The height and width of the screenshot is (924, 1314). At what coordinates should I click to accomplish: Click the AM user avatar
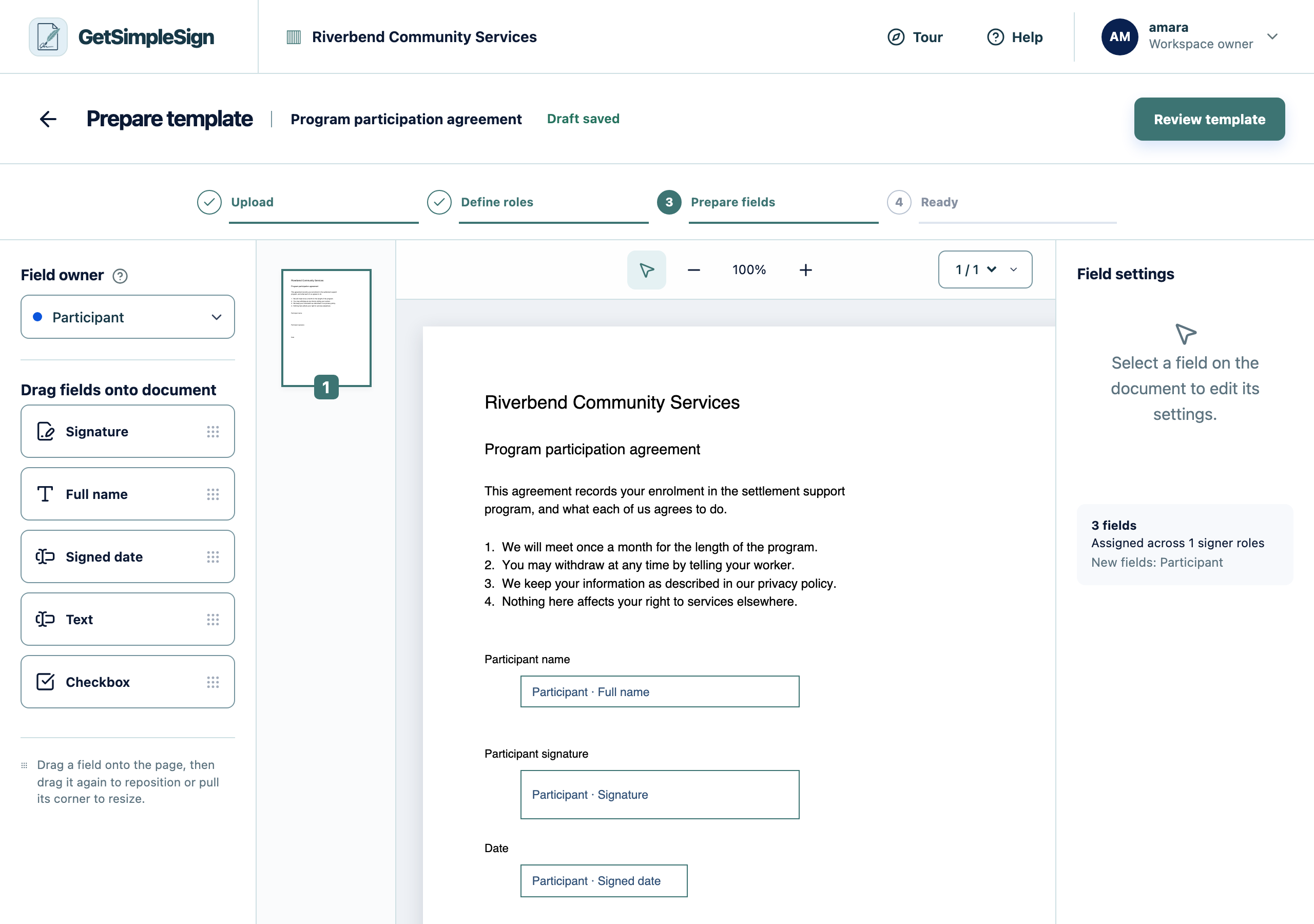tap(1119, 37)
